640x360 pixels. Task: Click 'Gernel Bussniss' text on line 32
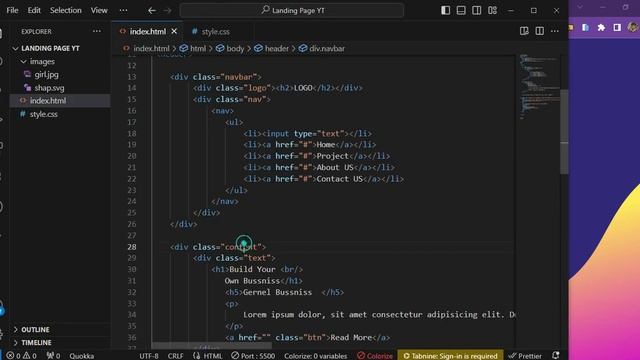point(277,292)
